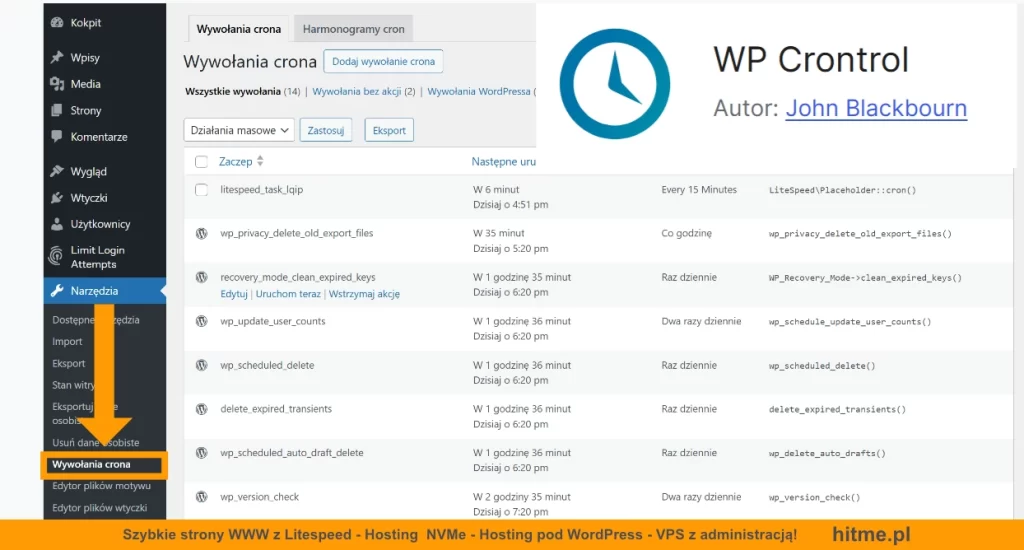Click wp_update_user_counts hook name
The image size is (1024, 550).
pyautogui.click(x=272, y=321)
